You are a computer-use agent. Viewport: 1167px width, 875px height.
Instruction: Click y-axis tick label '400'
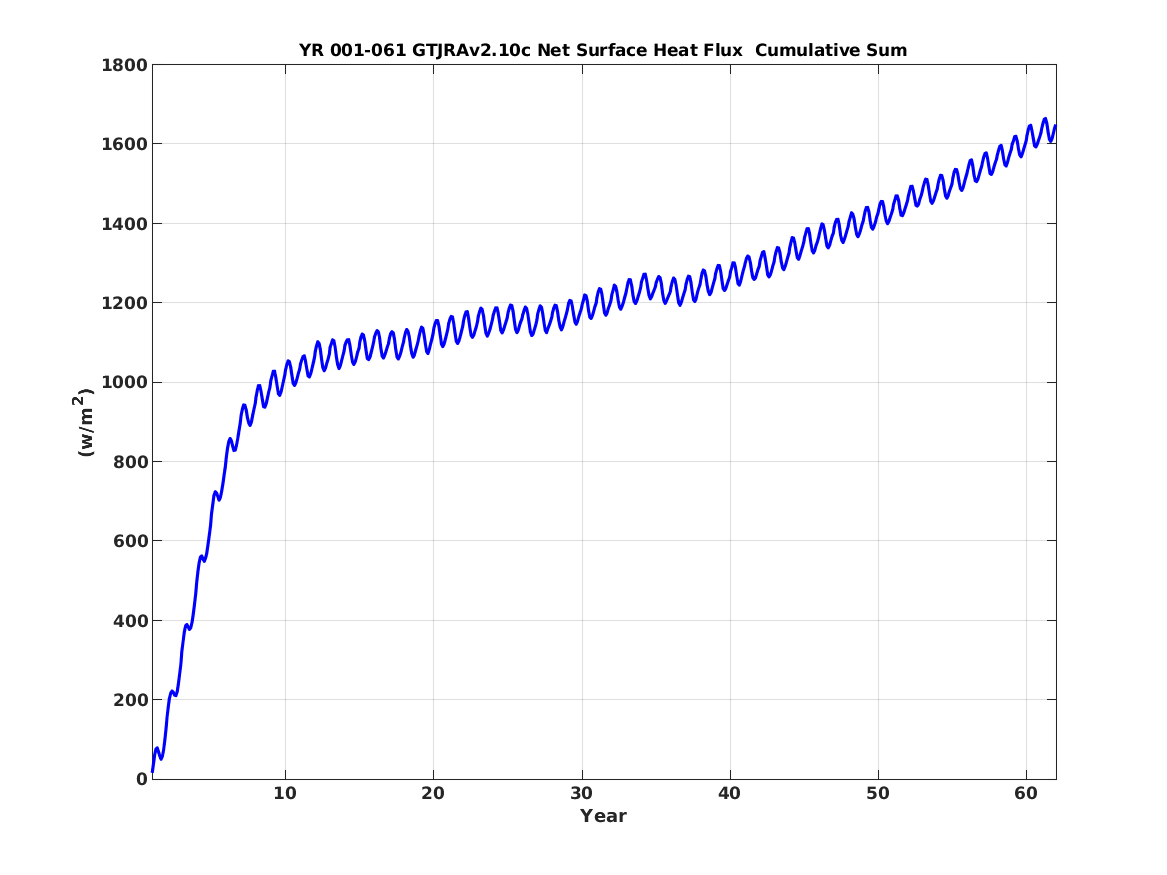[131, 621]
